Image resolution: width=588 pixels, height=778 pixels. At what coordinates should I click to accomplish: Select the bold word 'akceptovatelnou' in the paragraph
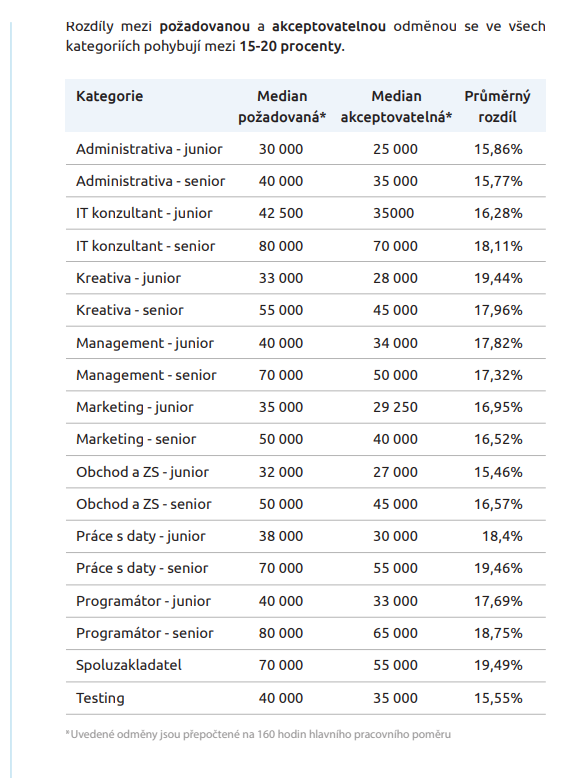328,26
